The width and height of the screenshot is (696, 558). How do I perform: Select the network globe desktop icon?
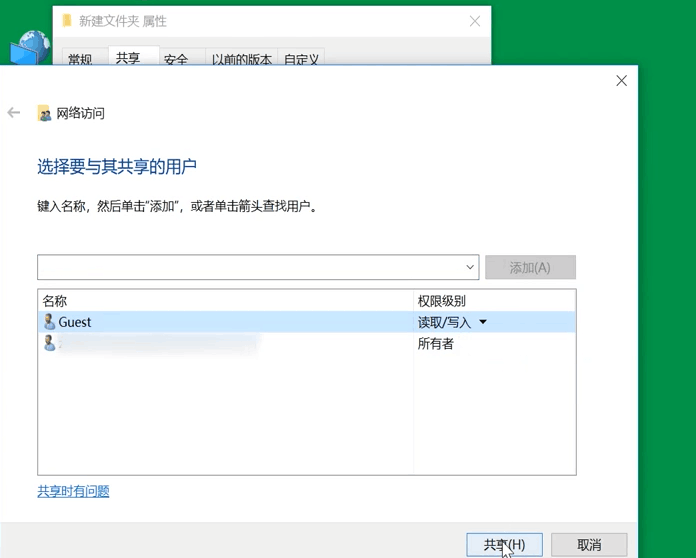point(30,48)
